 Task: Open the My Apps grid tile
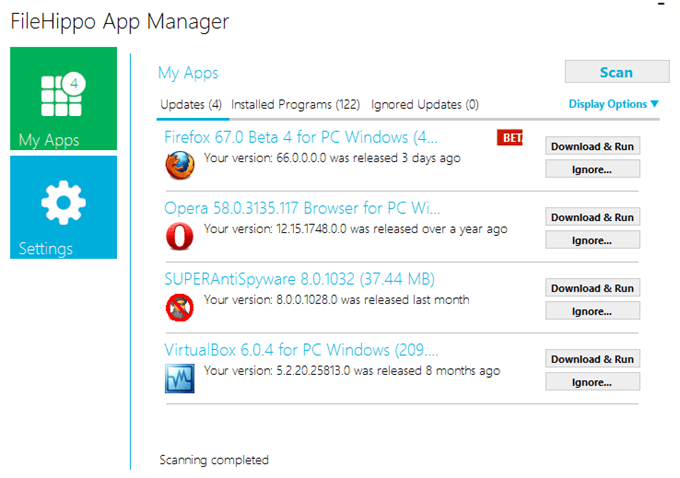[63, 99]
